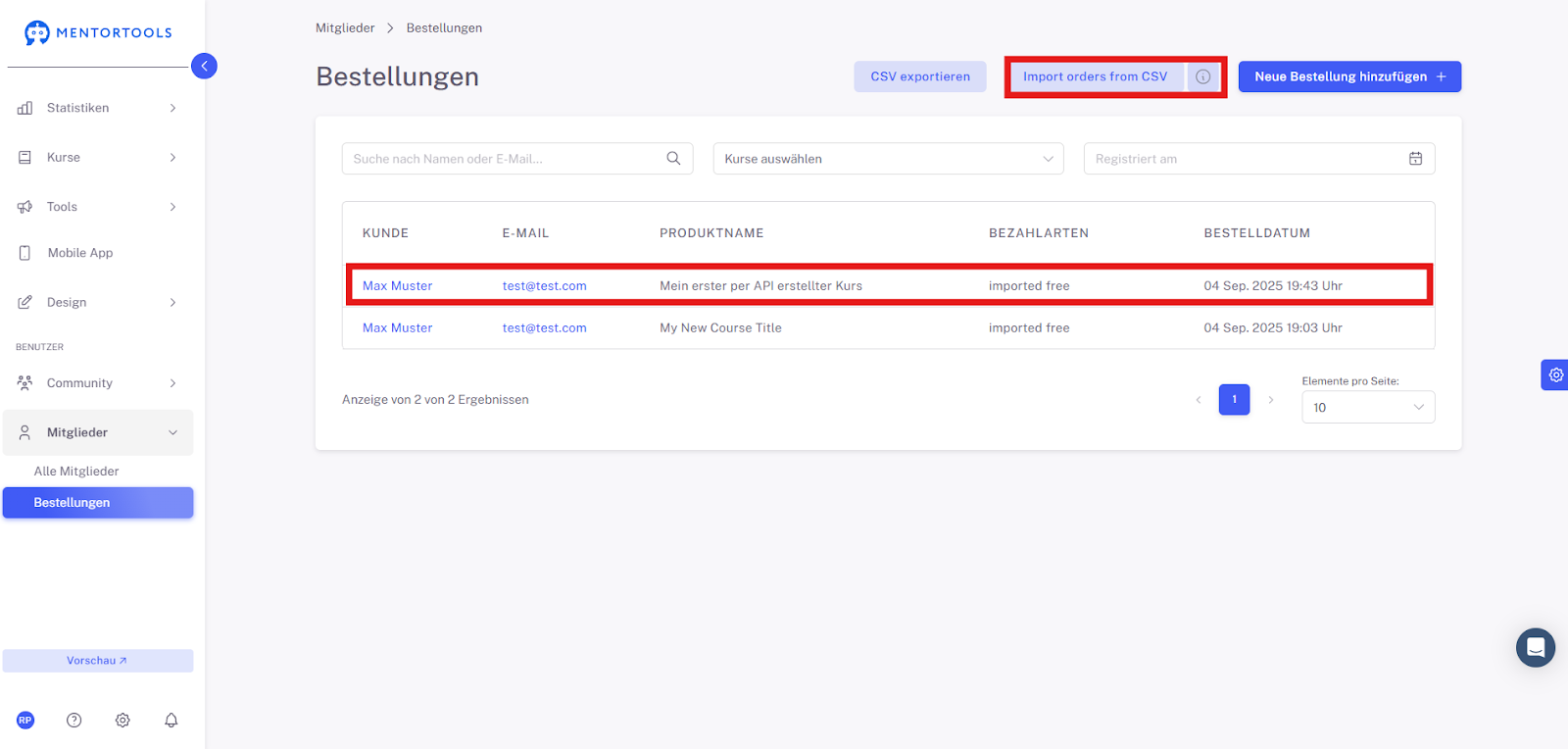Click the Mentortools logo
Image resolution: width=1568 pixels, height=749 pixels.
click(x=98, y=32)
